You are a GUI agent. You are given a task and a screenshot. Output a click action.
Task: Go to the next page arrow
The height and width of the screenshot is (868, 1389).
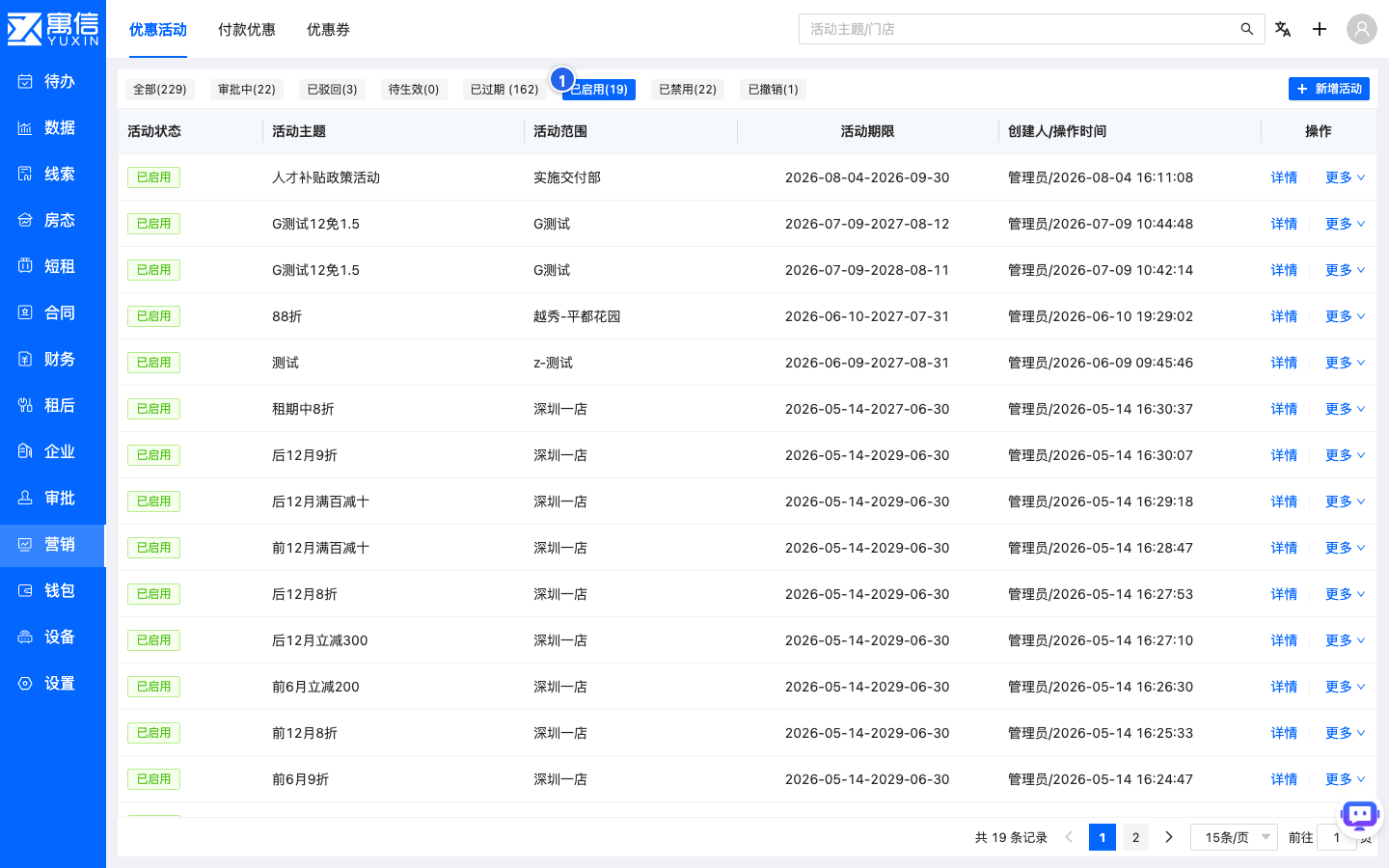click(1169, 837)
